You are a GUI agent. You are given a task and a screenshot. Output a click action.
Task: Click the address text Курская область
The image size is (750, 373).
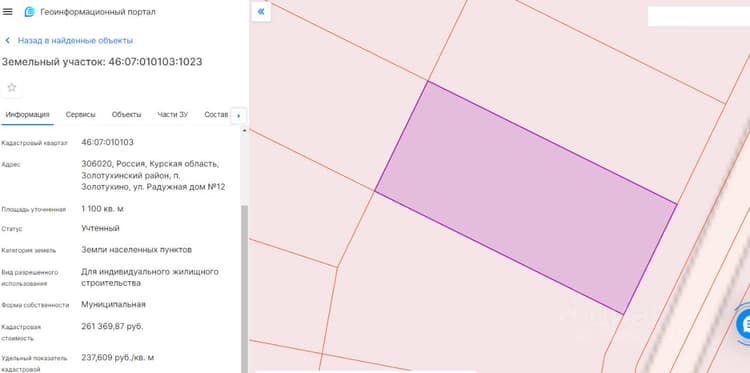(185, 164)
